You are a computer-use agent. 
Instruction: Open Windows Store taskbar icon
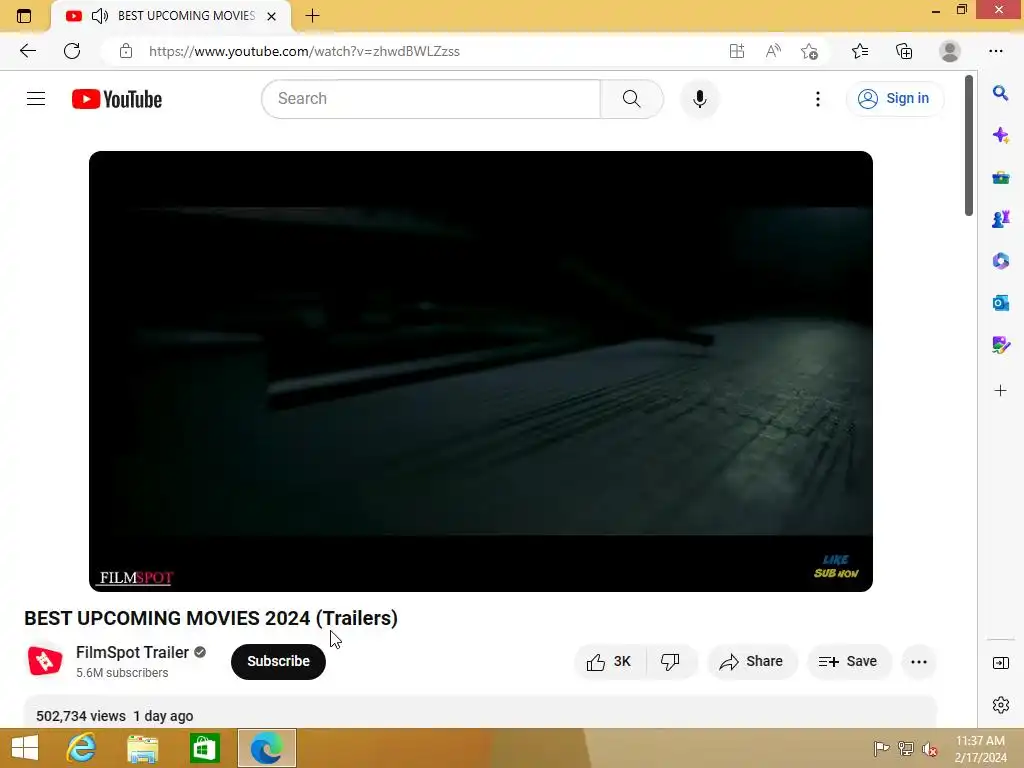[x=204, y=748]
